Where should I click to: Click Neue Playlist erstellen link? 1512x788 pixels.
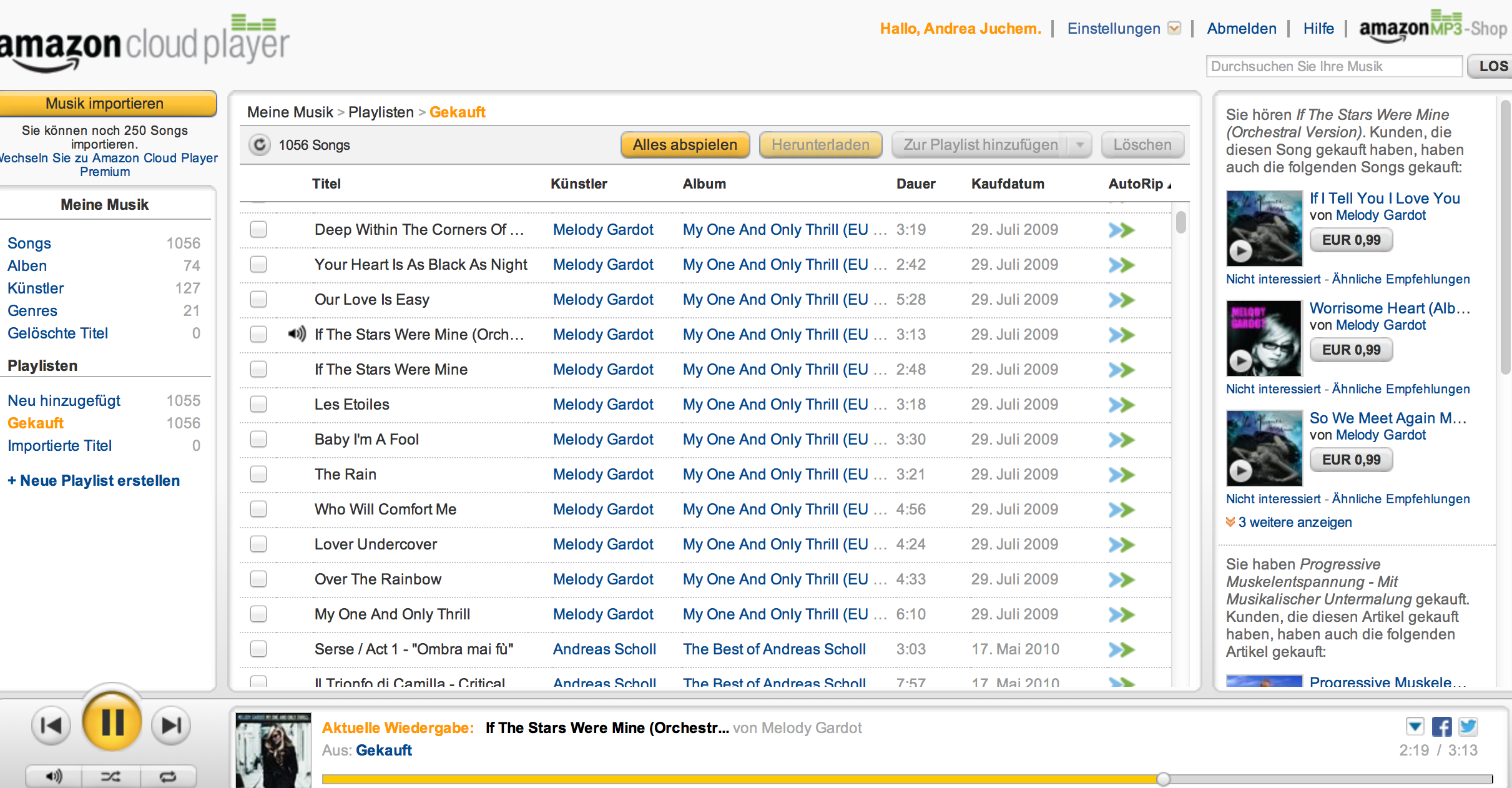[94, 480]
